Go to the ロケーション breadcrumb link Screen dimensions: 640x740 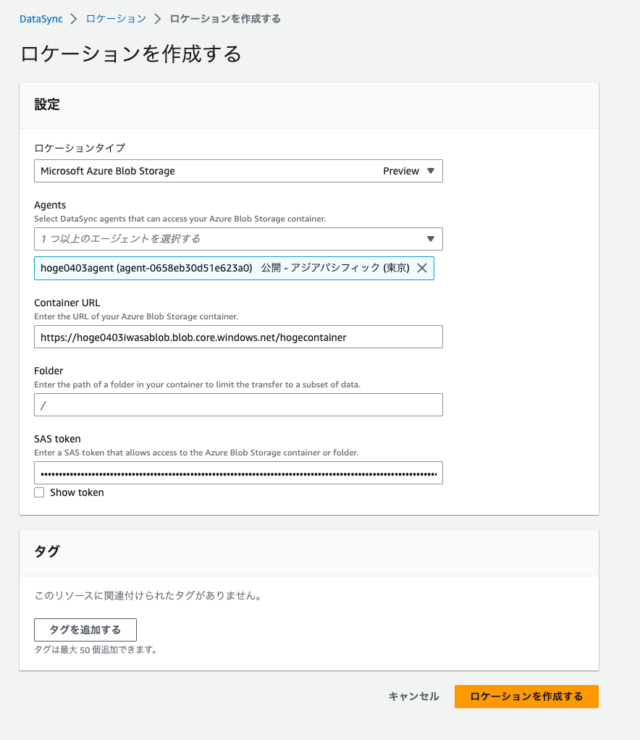(x=116, y=19)
